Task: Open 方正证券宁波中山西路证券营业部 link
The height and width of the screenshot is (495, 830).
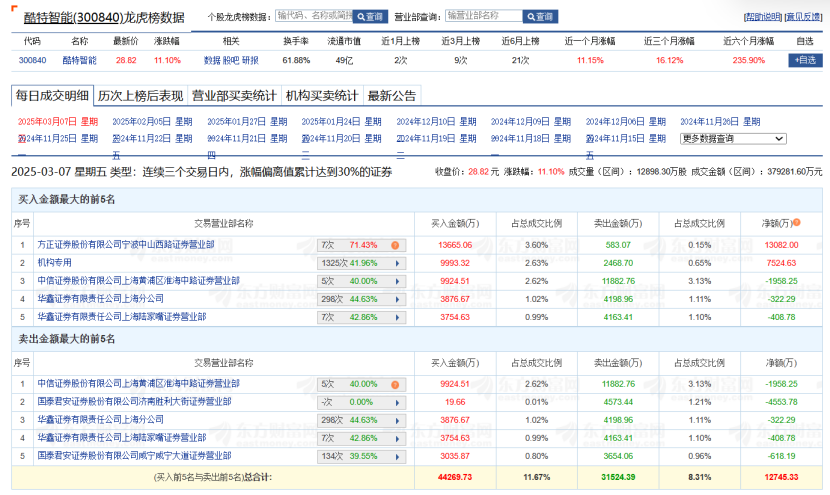Action: pyautogui.click(x=125, y=245)
